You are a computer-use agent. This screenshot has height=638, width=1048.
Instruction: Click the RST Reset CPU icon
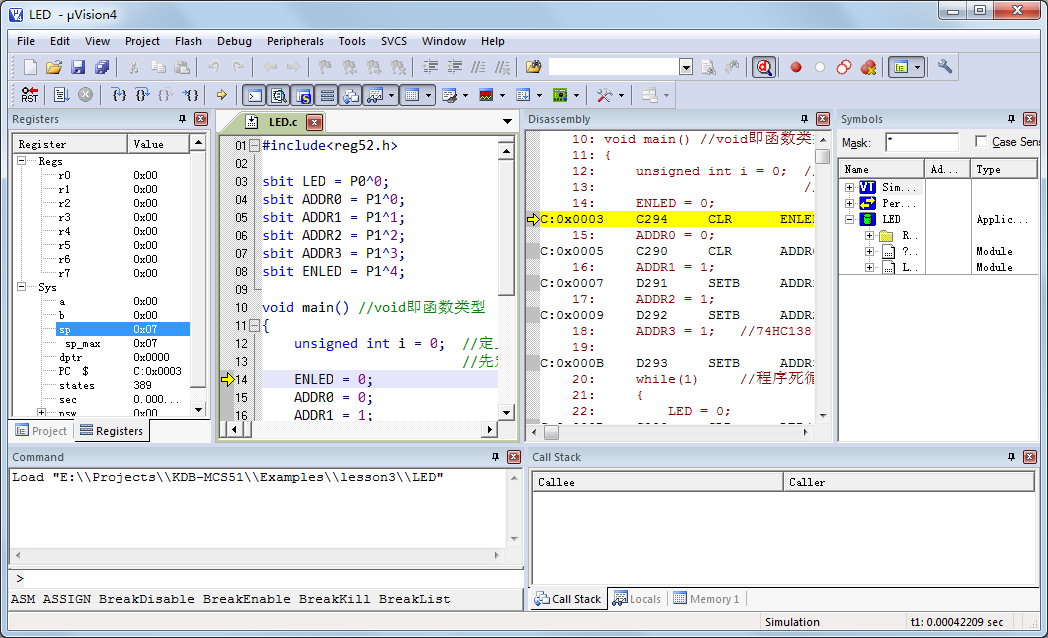click(28, 94)
